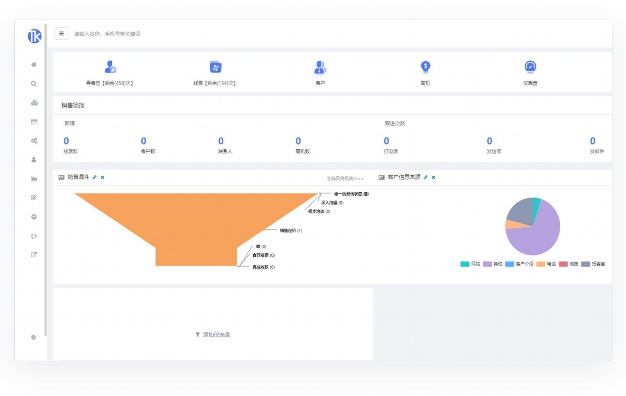
Task: Select the checkmark task icon in the sidebar
Action: point(34,198)
